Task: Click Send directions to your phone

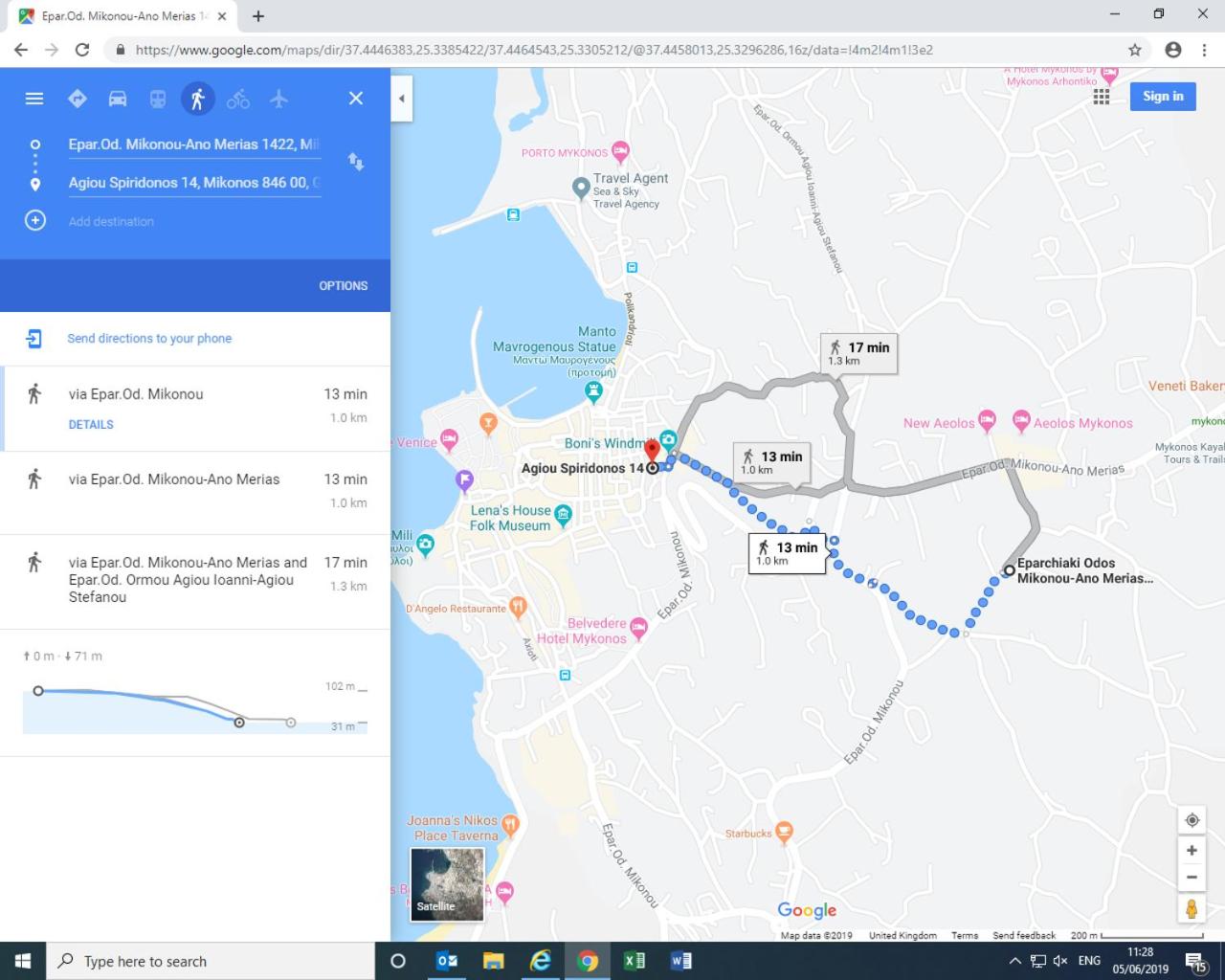Action: [149, 339]
